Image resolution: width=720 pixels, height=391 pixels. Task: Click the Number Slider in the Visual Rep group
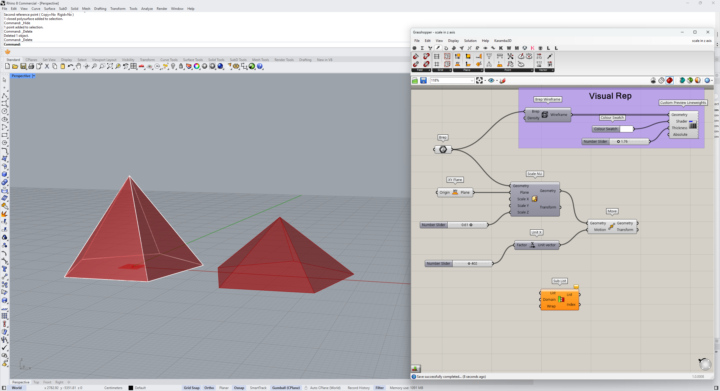pos(616,141)
